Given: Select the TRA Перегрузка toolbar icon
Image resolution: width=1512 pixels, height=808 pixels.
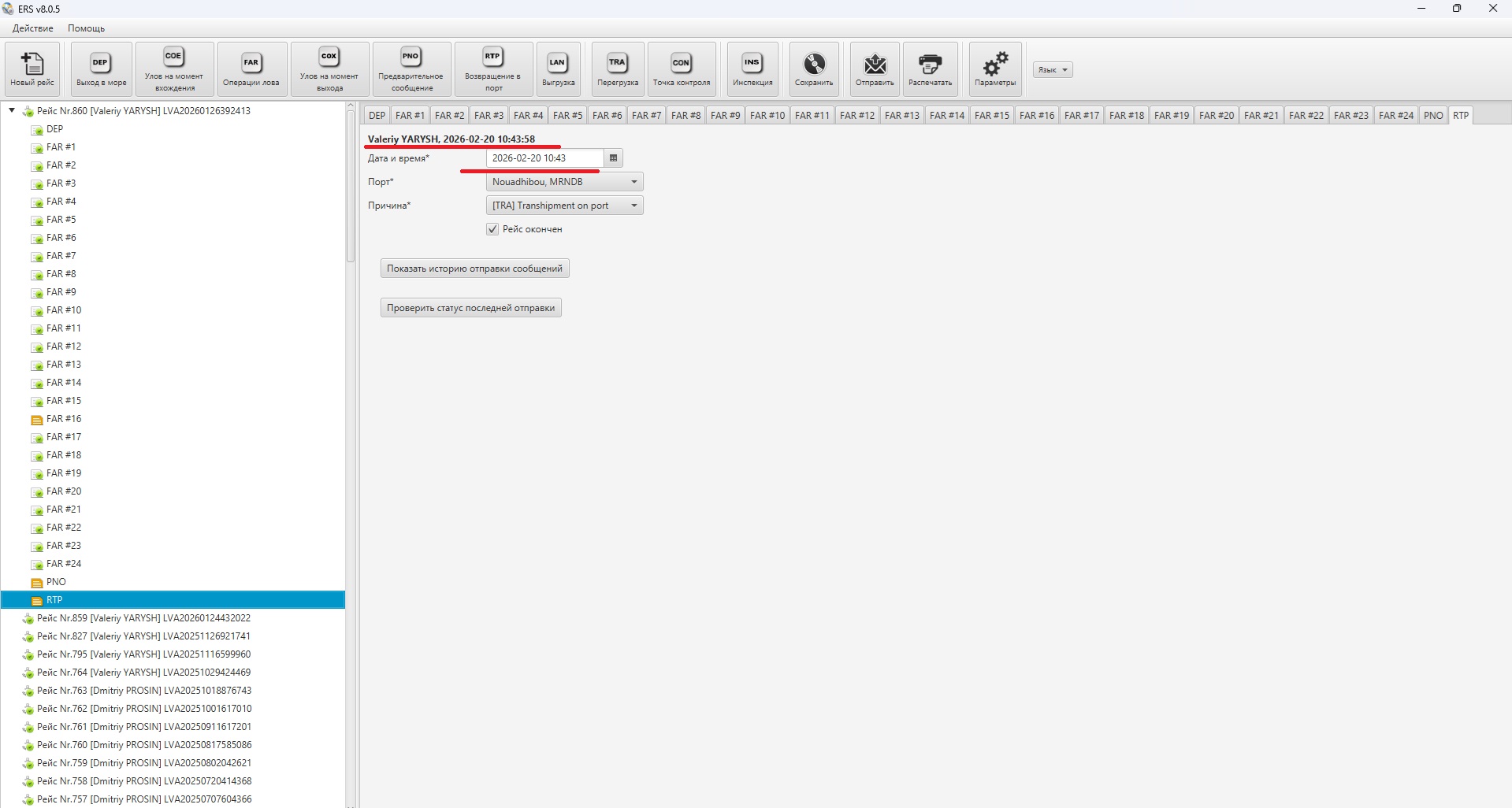Looking at the screenshot, I should tap(617, 69).
